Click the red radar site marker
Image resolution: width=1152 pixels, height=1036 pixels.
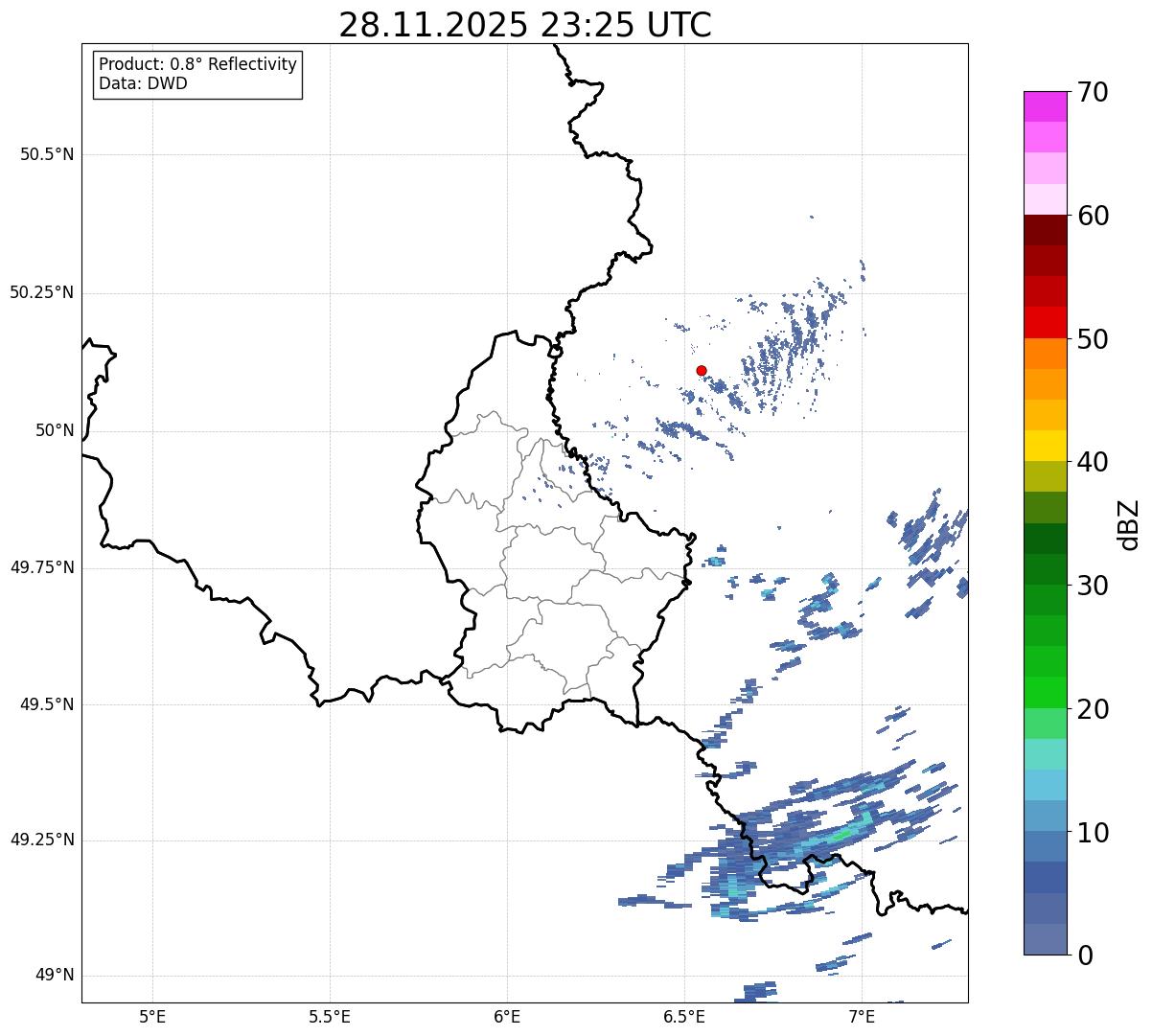tap(702, 370)
